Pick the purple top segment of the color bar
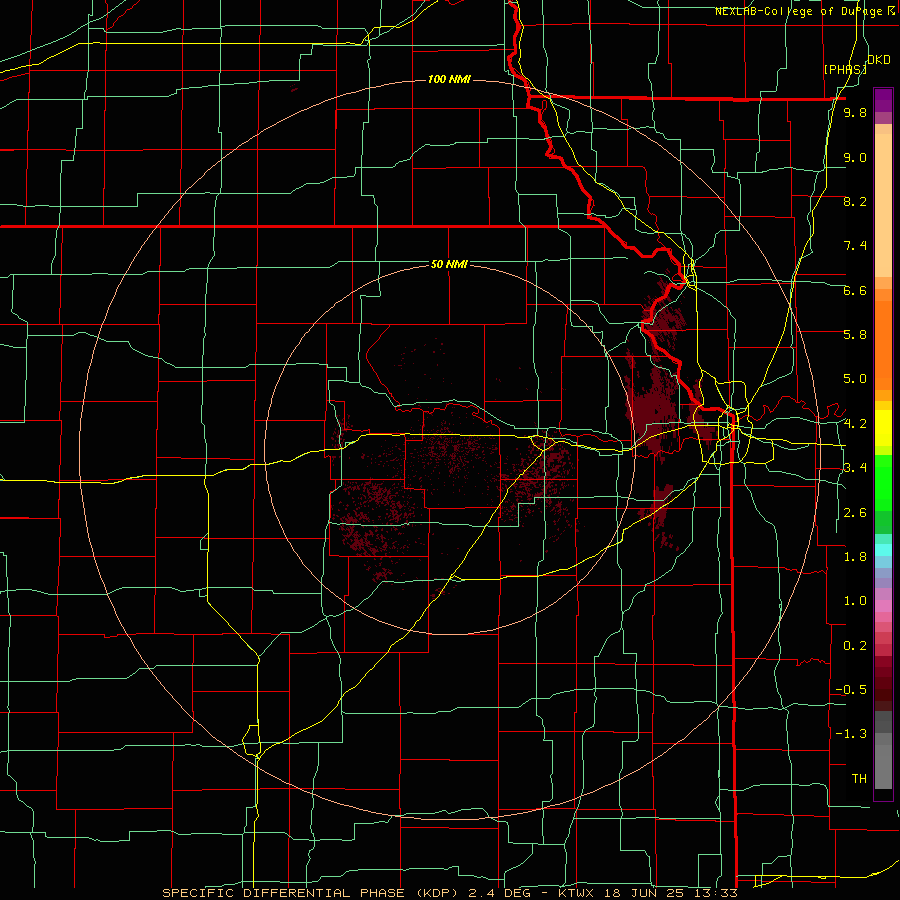This screenshot has width=900, height=900. (883, 100)
